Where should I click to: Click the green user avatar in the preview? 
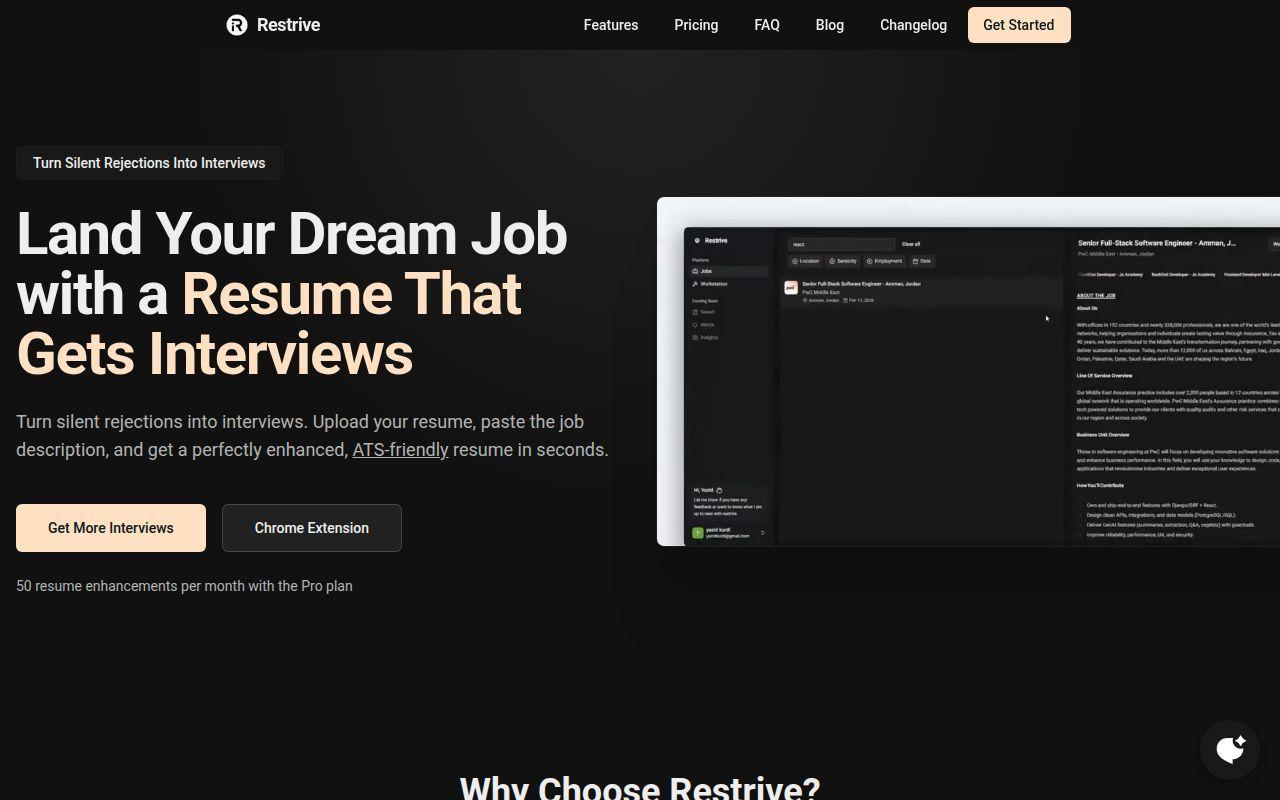pos(697,533)
